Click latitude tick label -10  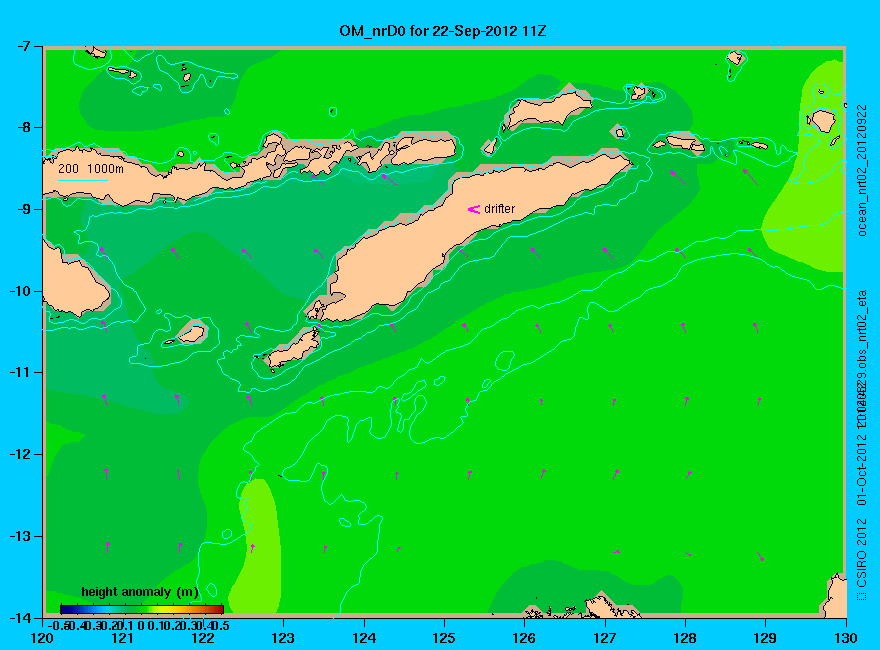tap(20, 291)
